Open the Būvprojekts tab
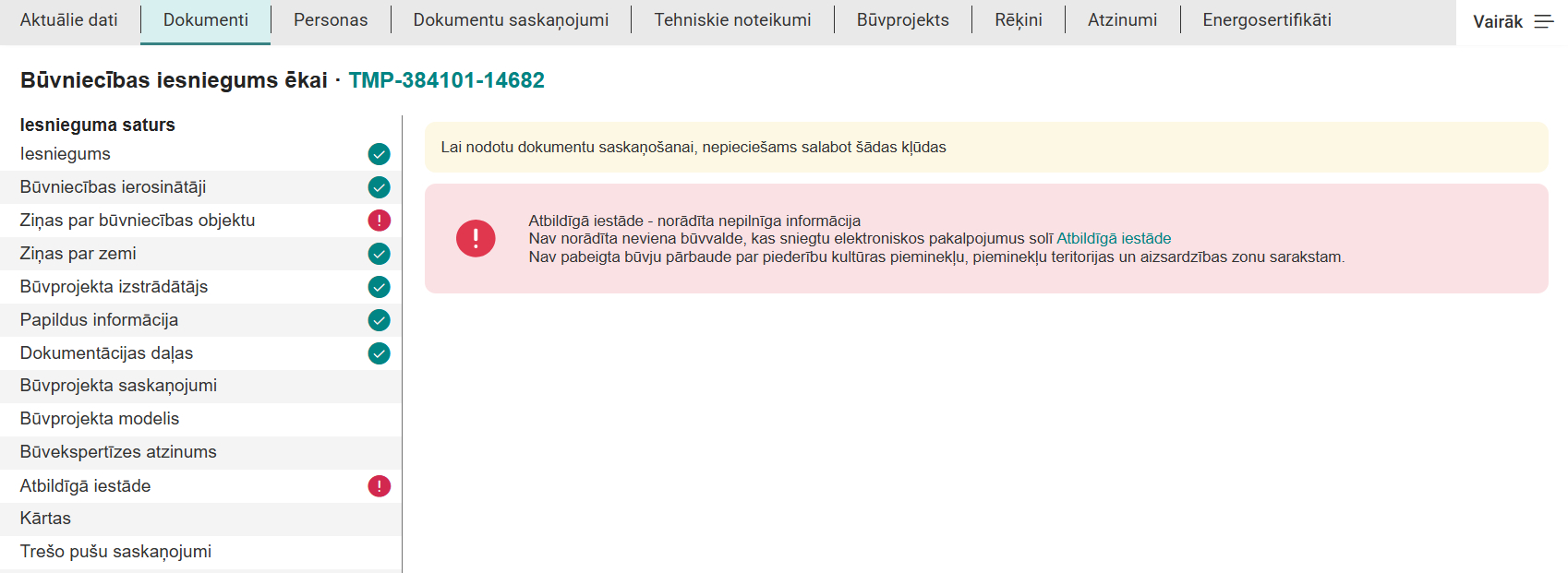1568x573 pixels. [903, 20]
